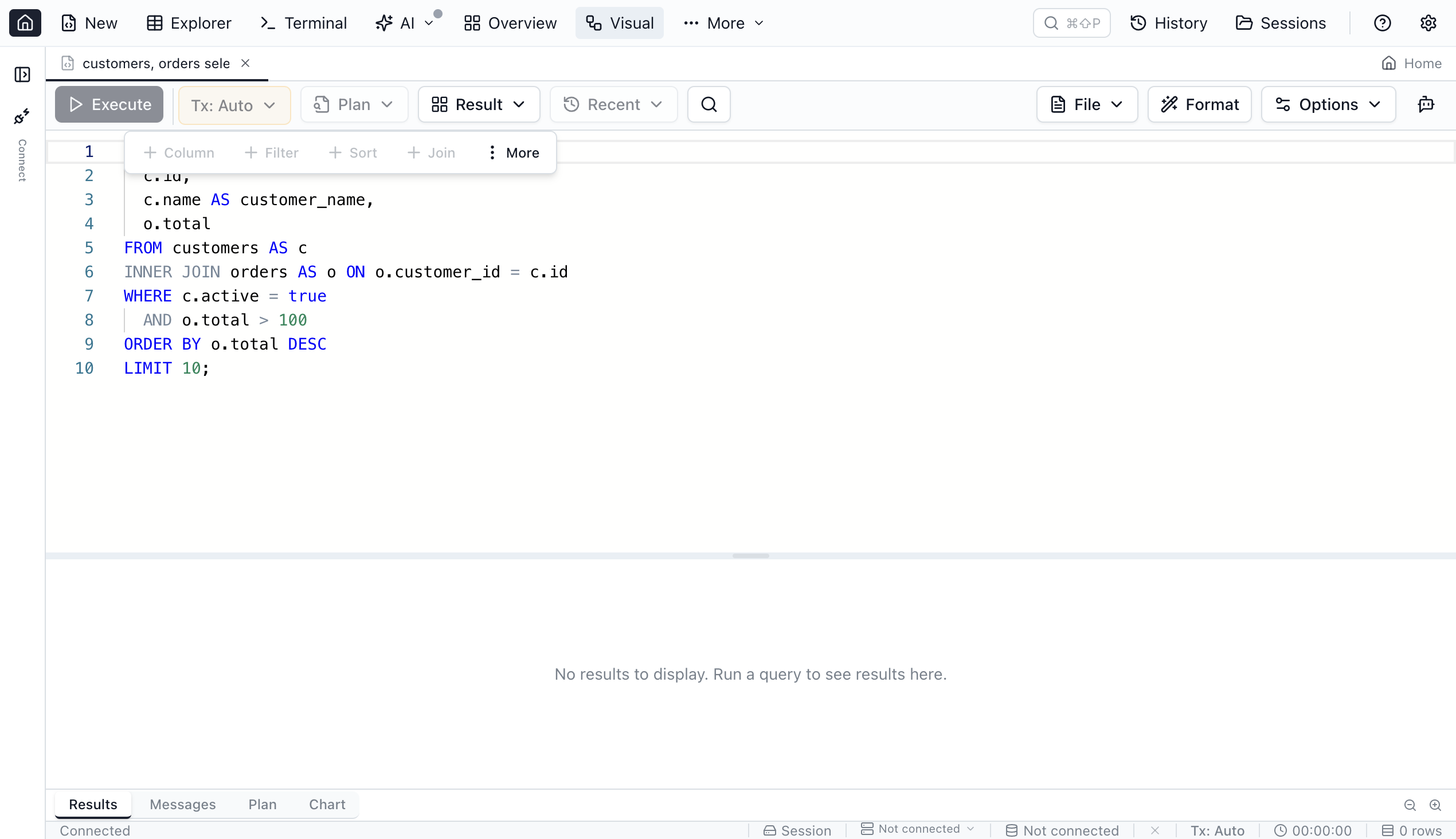Viewport: 1456px width, 839px height.
Task: Open the top More menu
Action: (x=723, y=23)
